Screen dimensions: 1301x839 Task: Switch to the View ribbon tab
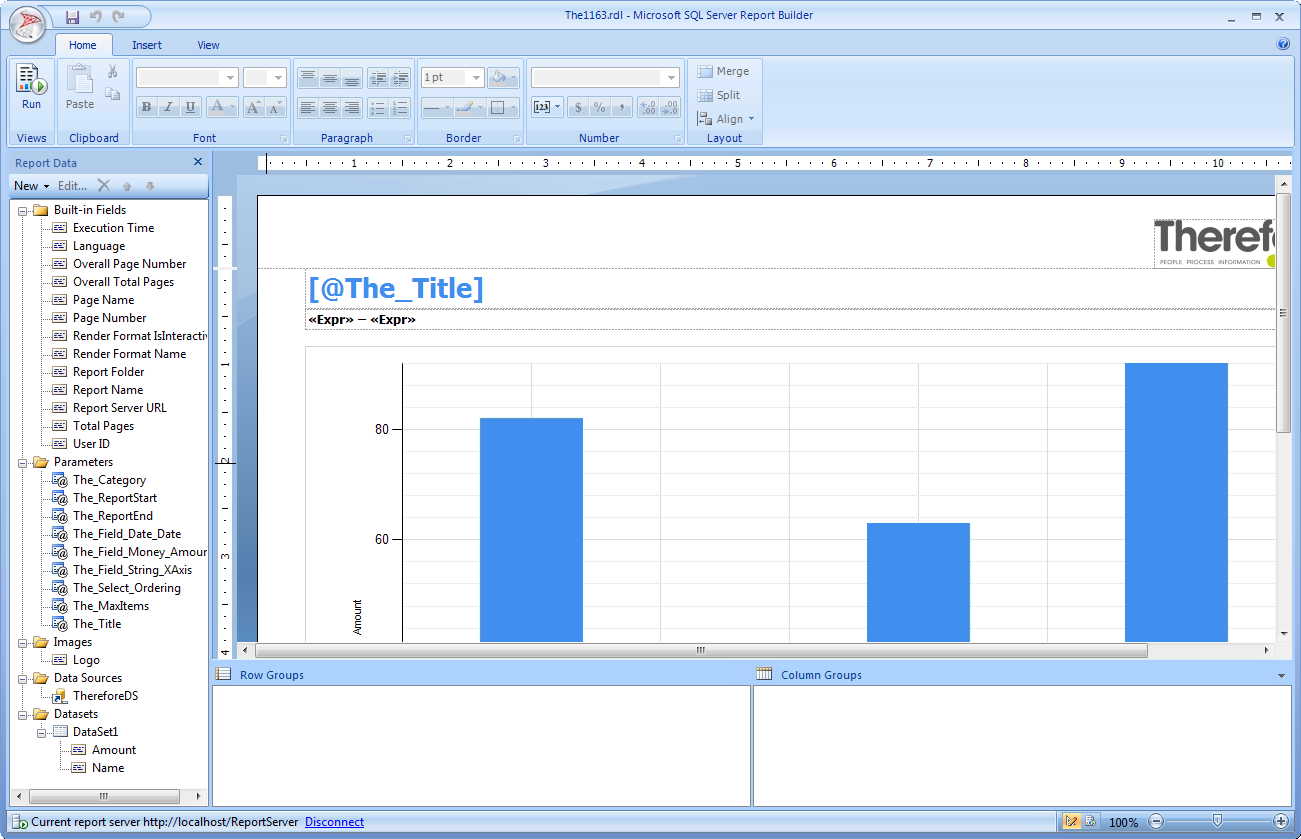coord(208,44)
